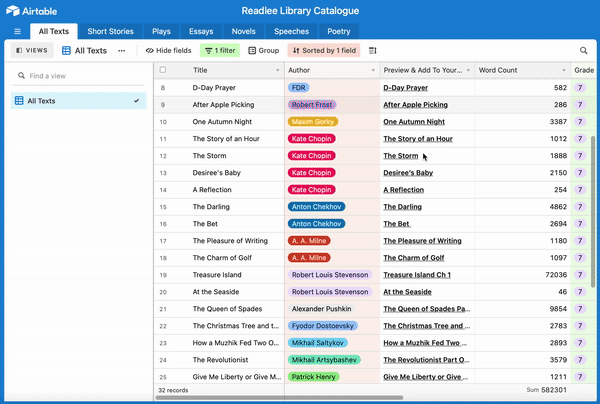
Task: Check the select-all rows checkbox
Action: [163, 70]
